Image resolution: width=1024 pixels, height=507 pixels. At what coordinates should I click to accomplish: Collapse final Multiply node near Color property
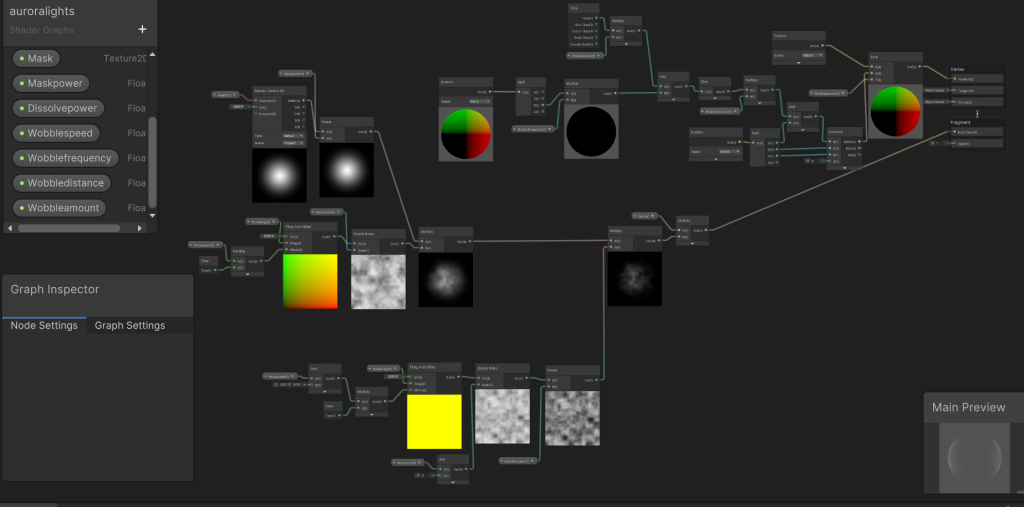pyautogui.click(x=692, y=242)
